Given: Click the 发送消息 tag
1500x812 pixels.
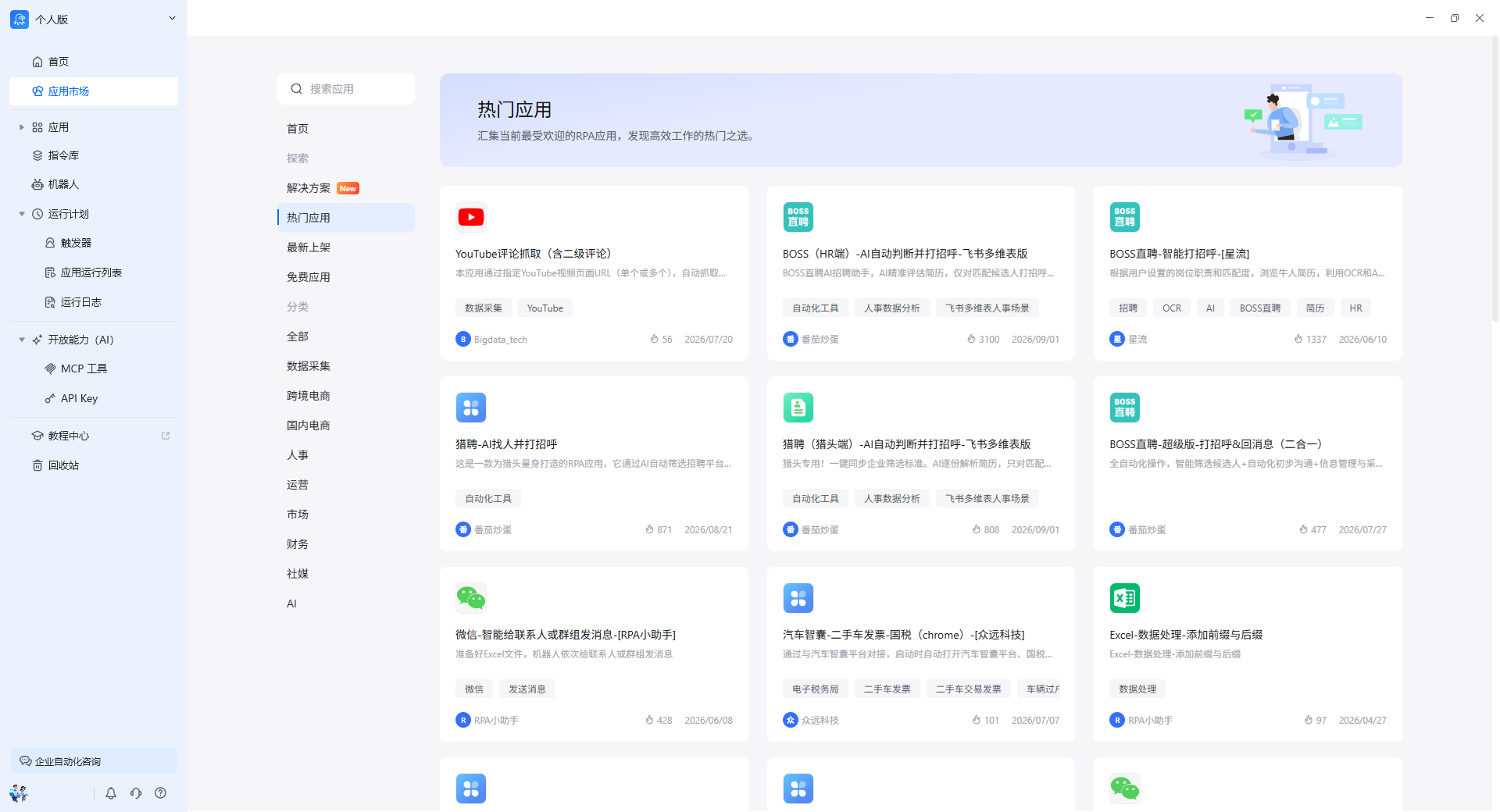Looking at the screenshot, I should 527,689.
